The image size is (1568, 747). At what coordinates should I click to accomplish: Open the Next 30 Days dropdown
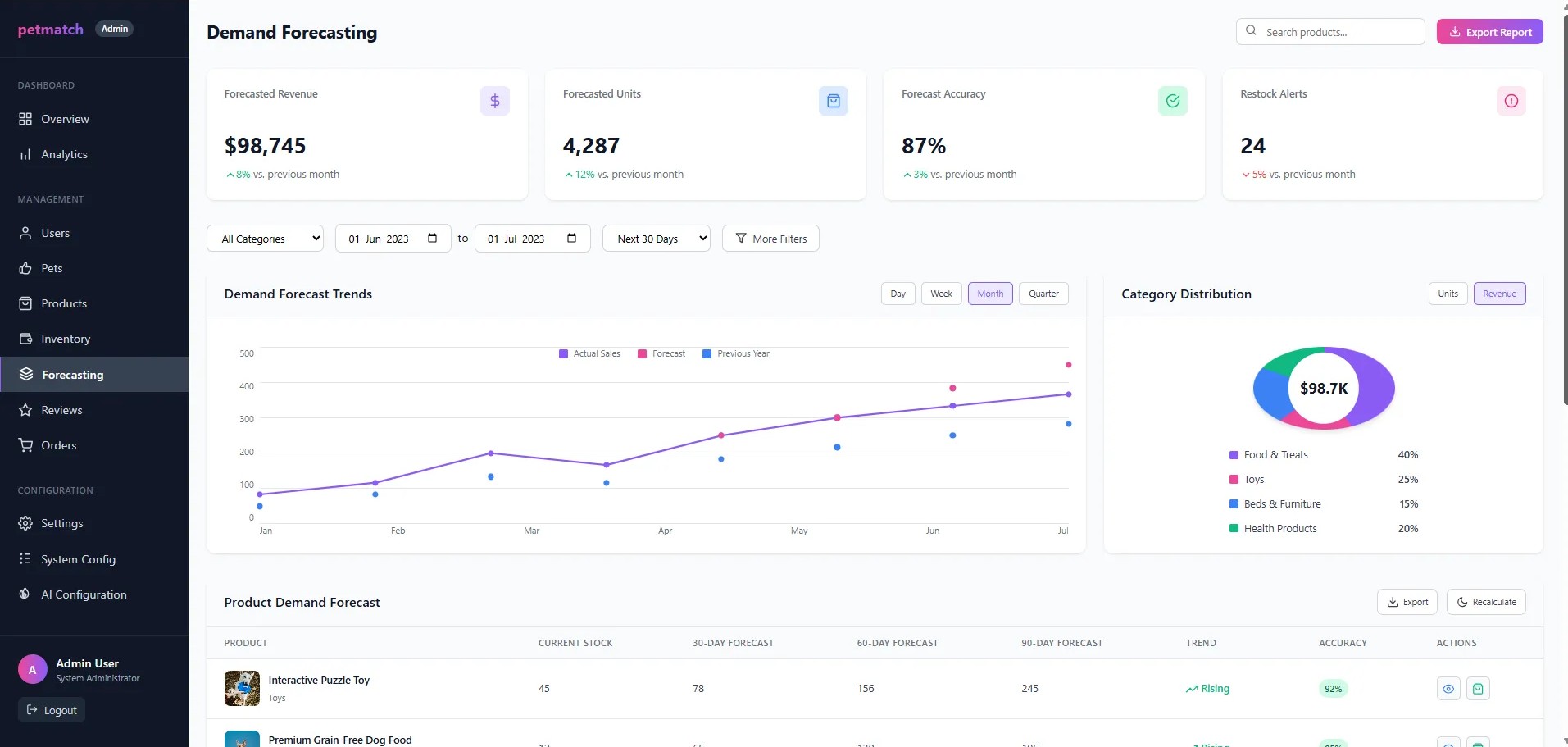click(656, 239)
